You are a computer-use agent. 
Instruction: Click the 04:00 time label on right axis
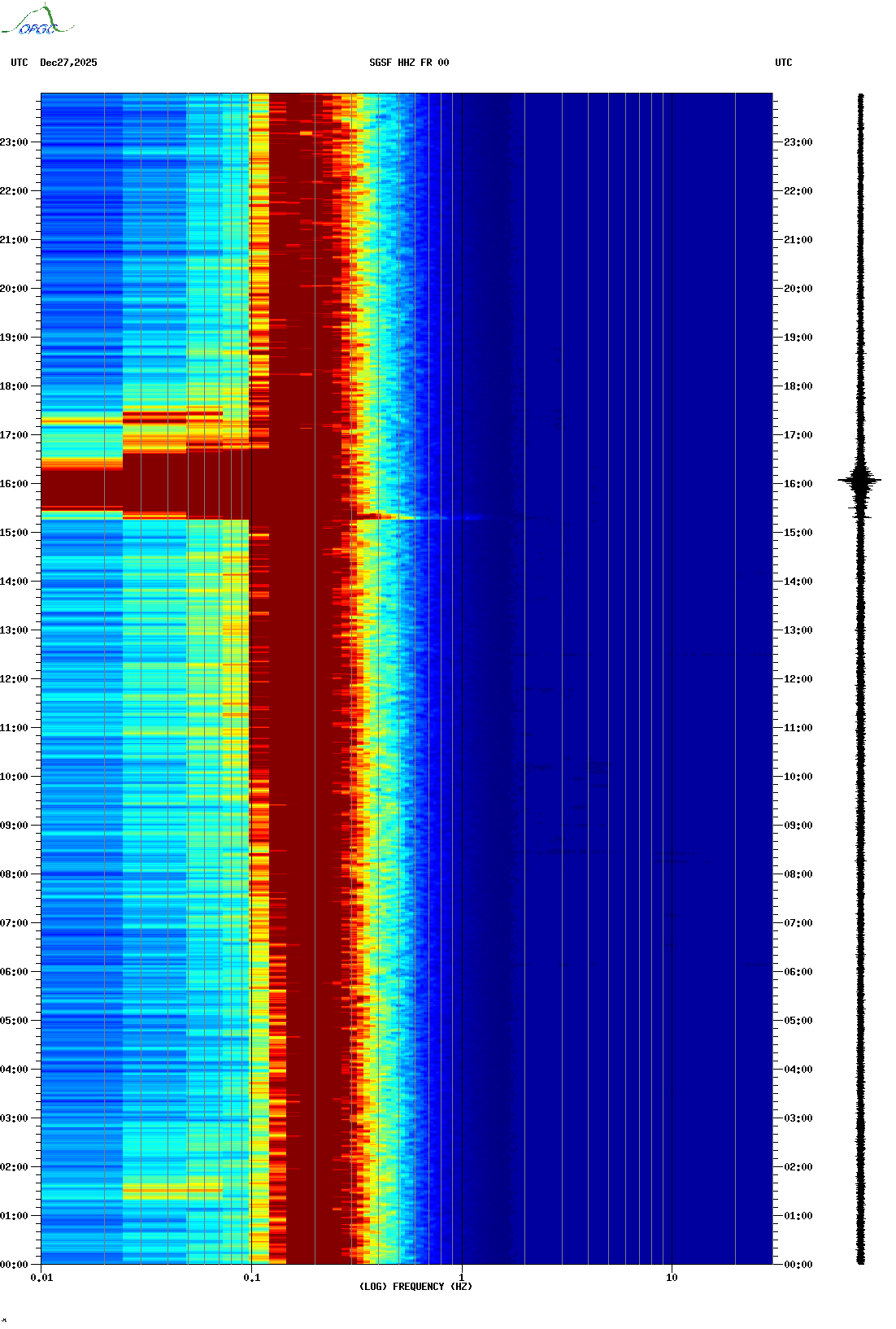(x=798, y=1070)
